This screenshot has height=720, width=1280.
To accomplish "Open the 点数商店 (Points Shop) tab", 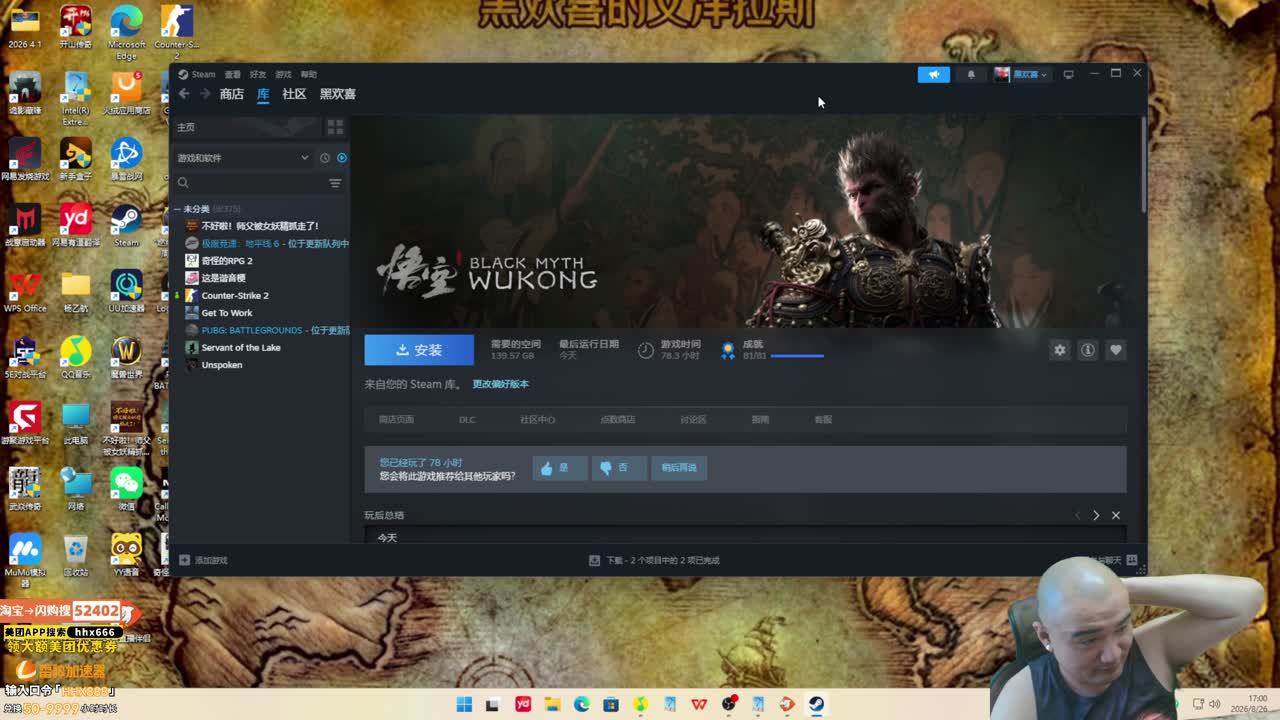I will (617, 420).
